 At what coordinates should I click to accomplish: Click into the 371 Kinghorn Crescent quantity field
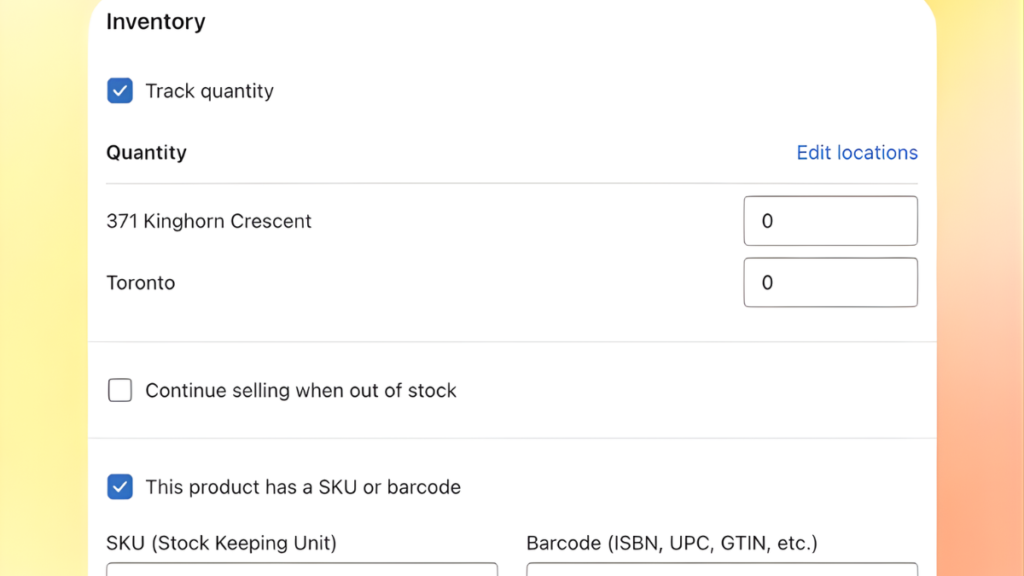pos(830,220)
